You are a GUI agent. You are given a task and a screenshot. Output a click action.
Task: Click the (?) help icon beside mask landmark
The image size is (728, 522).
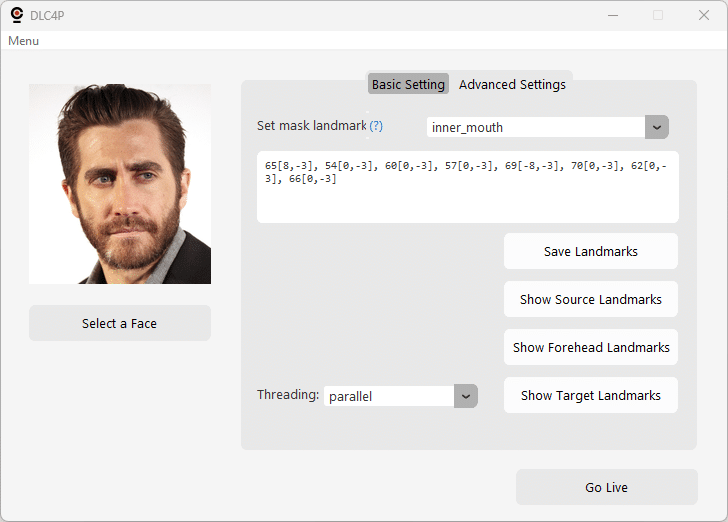[376, 126]
